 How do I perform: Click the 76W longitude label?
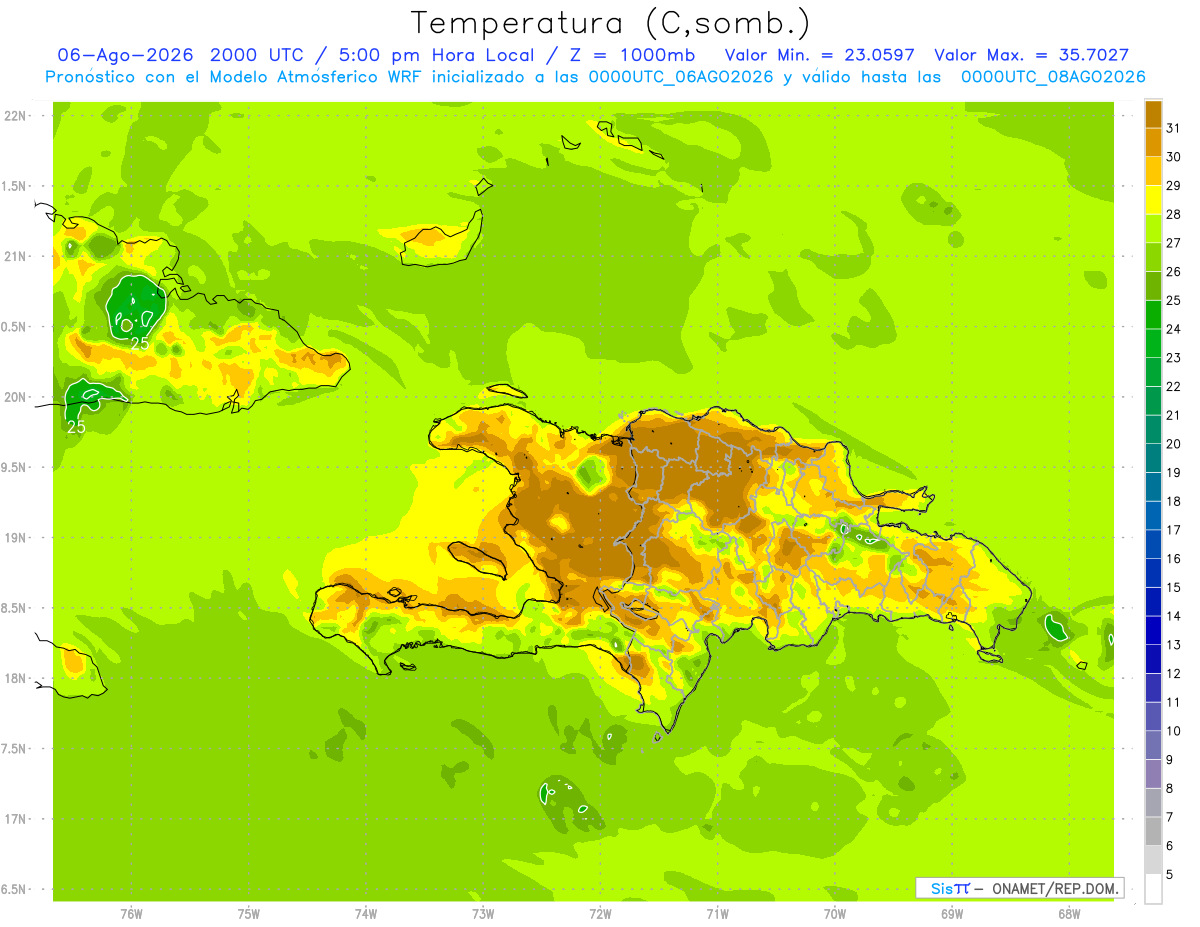tap(131, 913)
